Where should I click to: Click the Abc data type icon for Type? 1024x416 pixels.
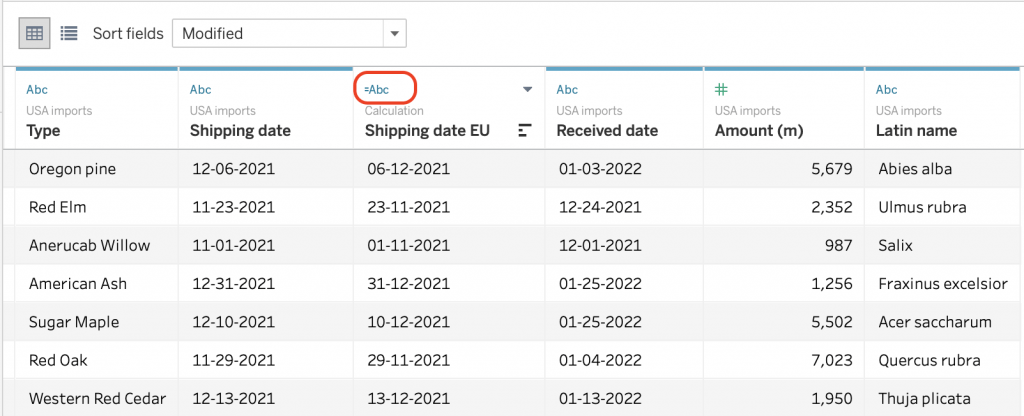click(36, 90)
